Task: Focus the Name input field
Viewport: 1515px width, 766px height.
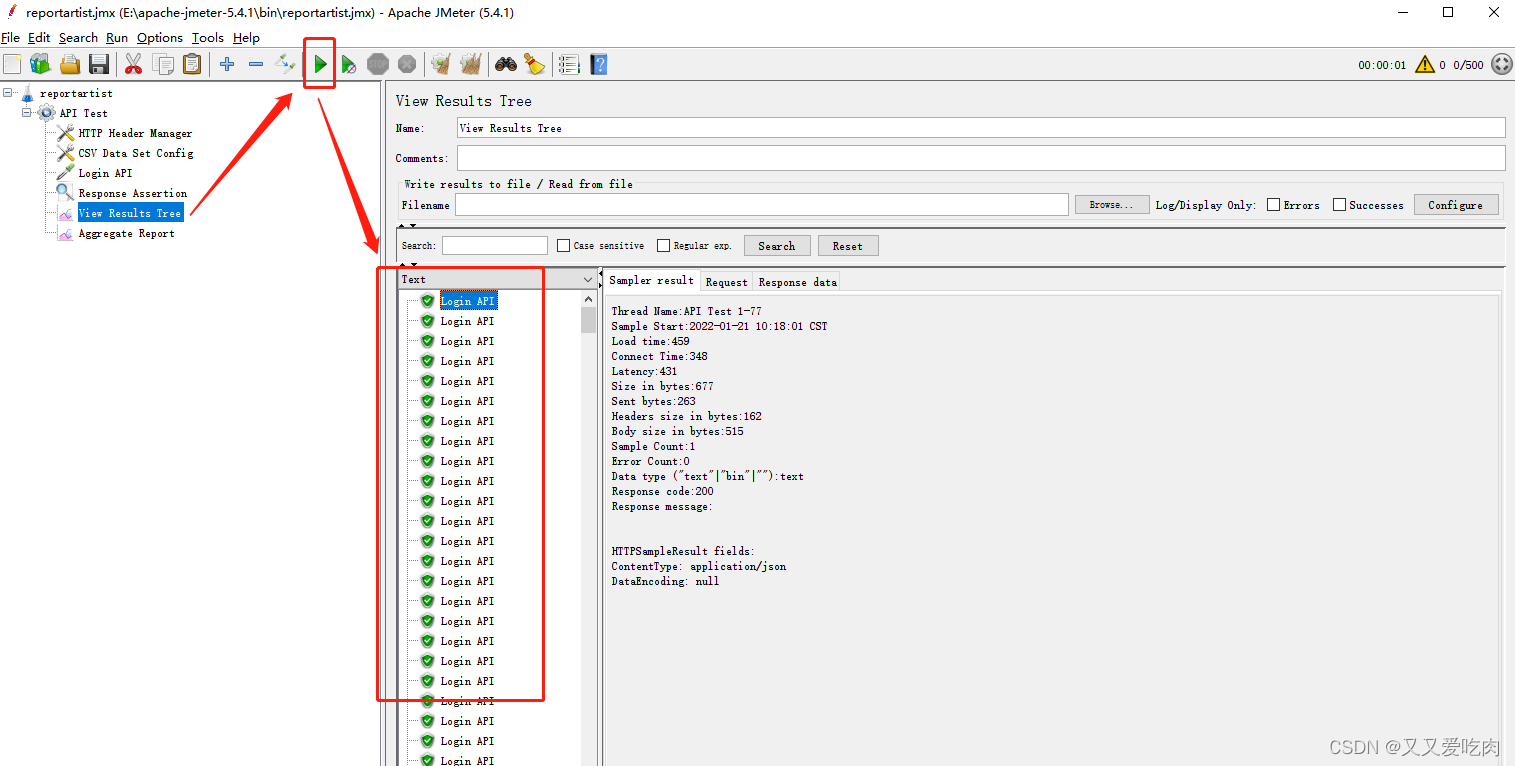Action: [981, 128]
